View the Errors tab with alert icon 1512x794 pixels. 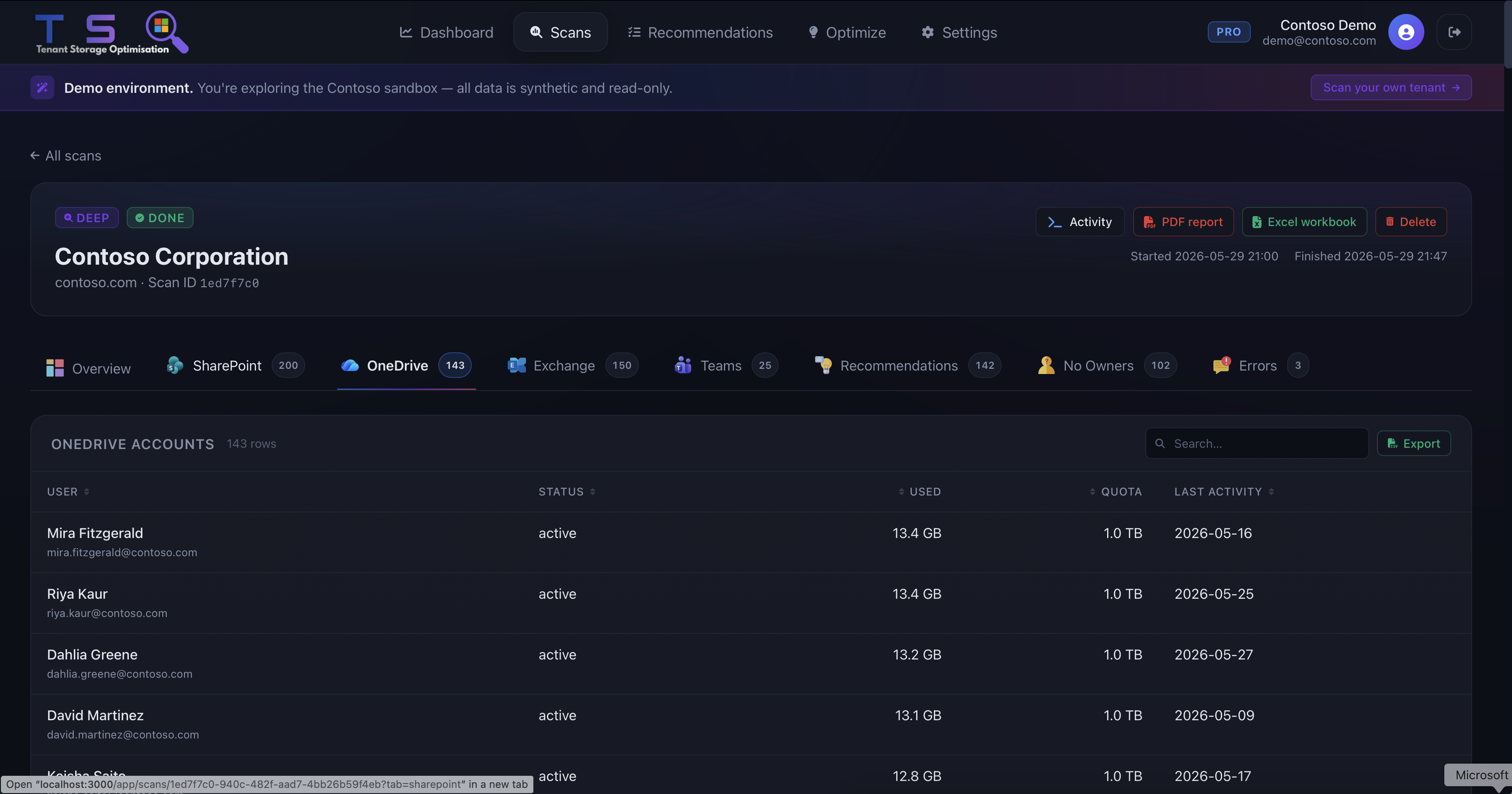point(1259,366)
